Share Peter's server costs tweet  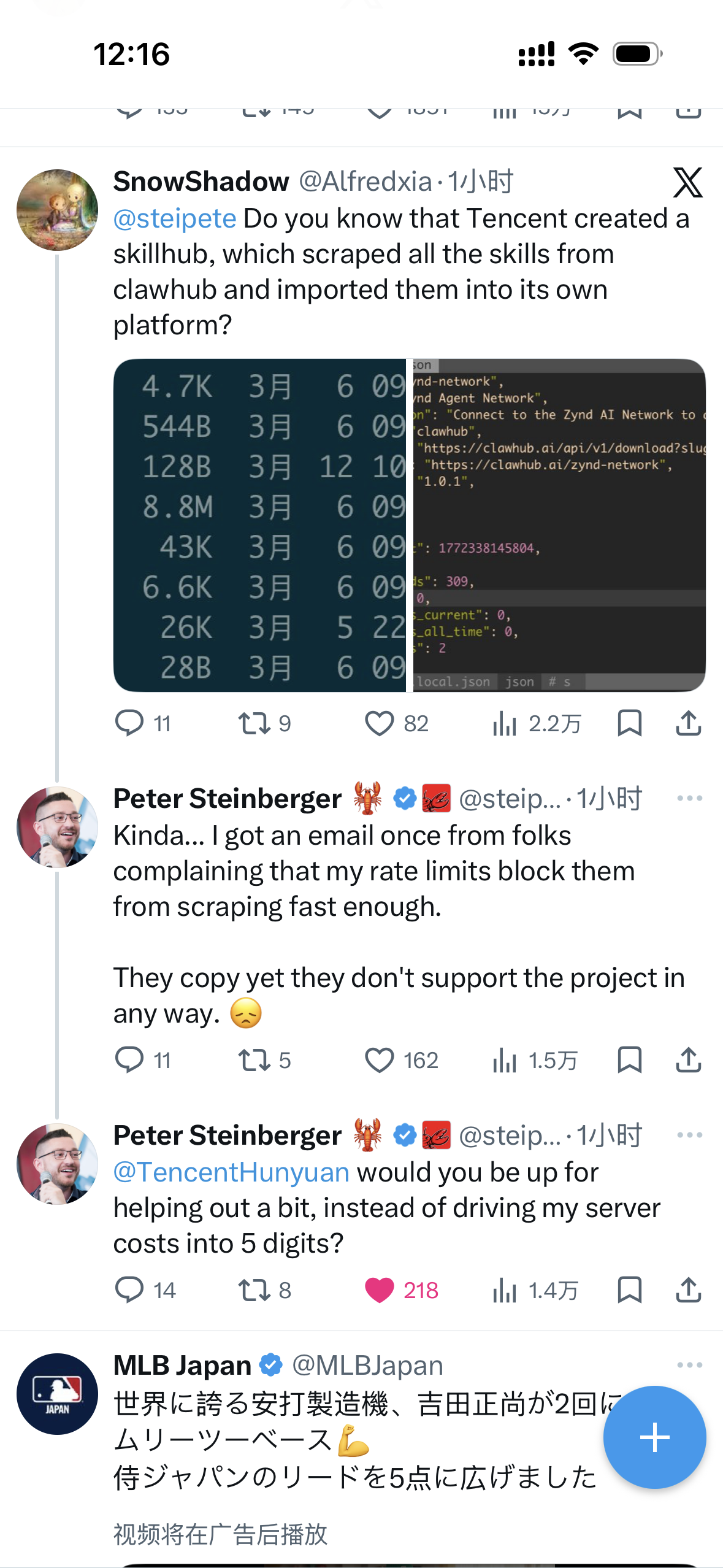point(688,1290)
